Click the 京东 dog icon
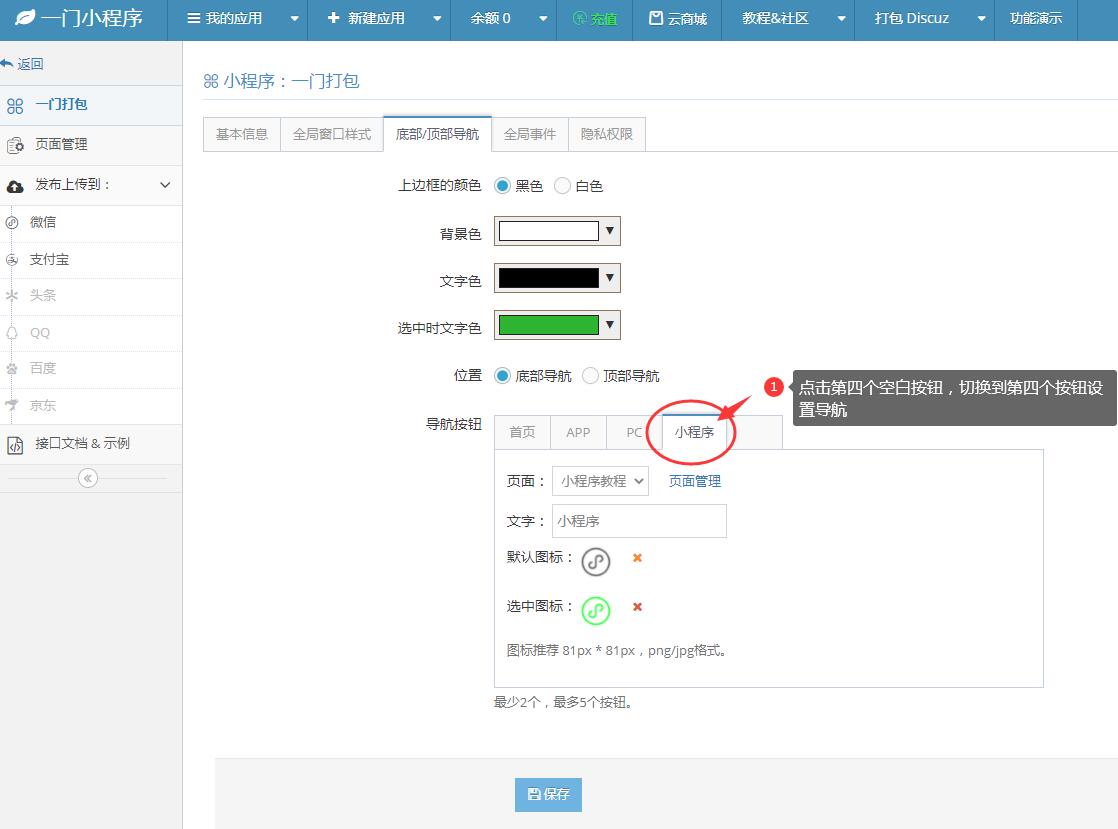Screen dimensions: 1118x829 click(x=11, y=405)
